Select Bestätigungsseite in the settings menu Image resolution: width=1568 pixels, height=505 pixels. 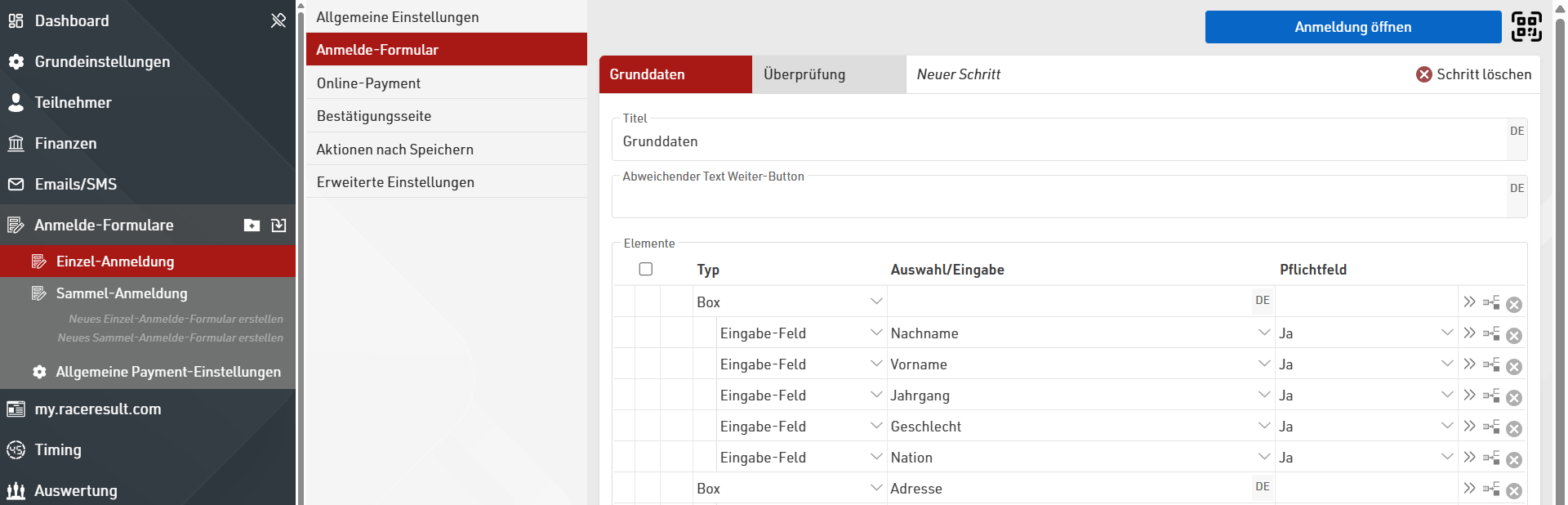446,116
